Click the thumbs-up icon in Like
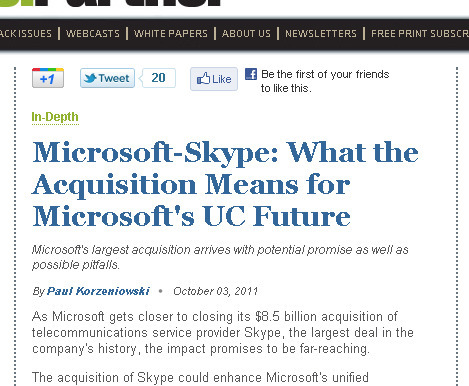 203,79
